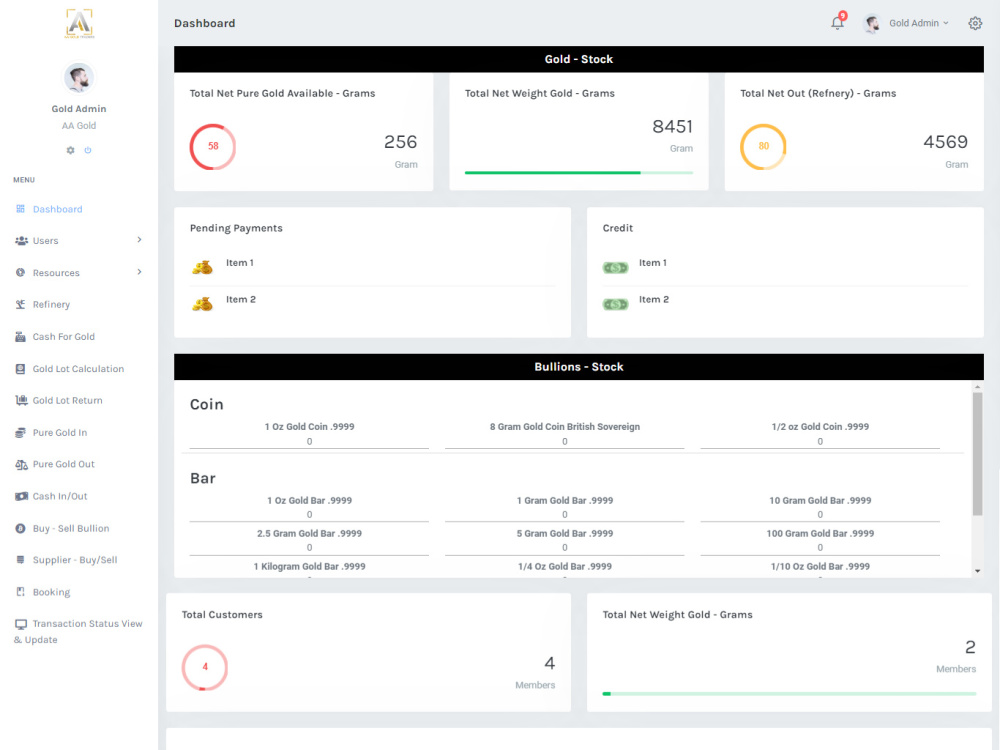Open Buy - Sell Bullion
Screen dimensions: 1000x750
pyautogui.click(x=71, y=528)
